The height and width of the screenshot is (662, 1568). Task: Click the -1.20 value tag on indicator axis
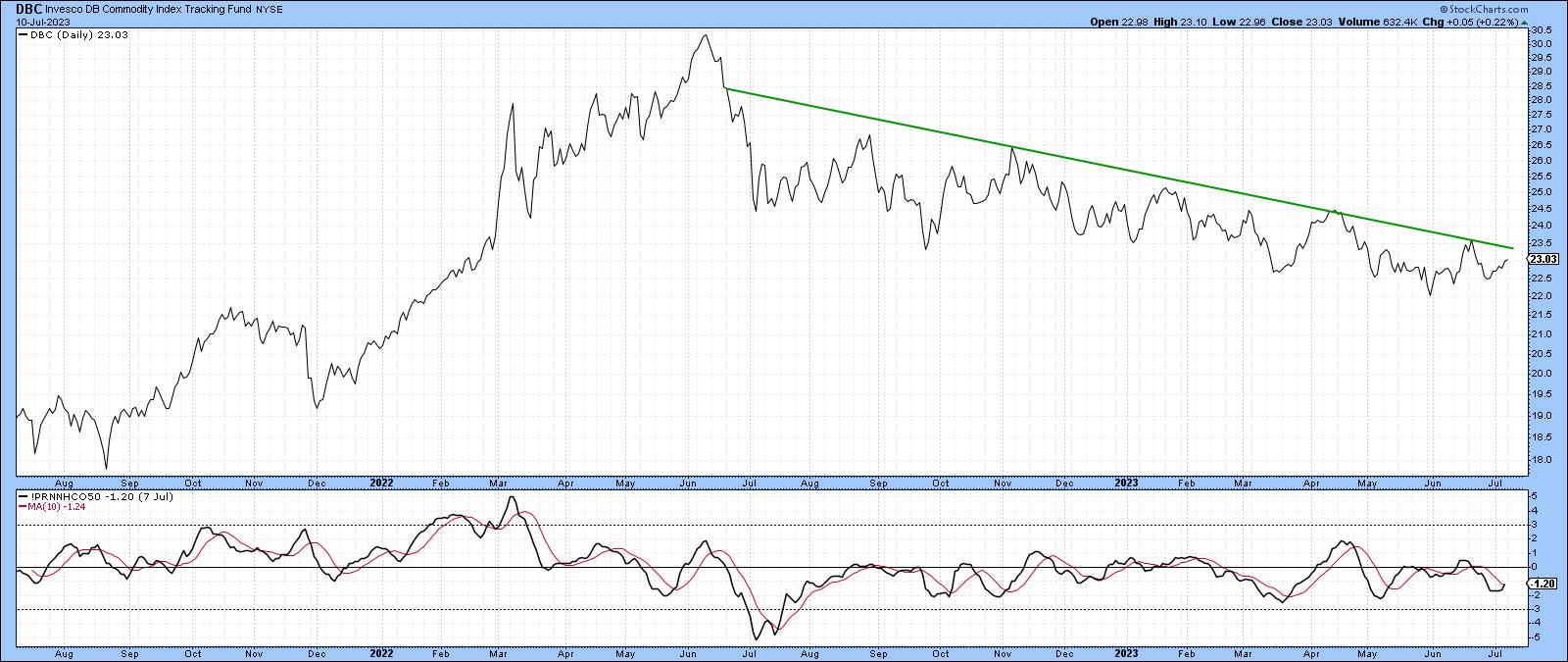1543,583
